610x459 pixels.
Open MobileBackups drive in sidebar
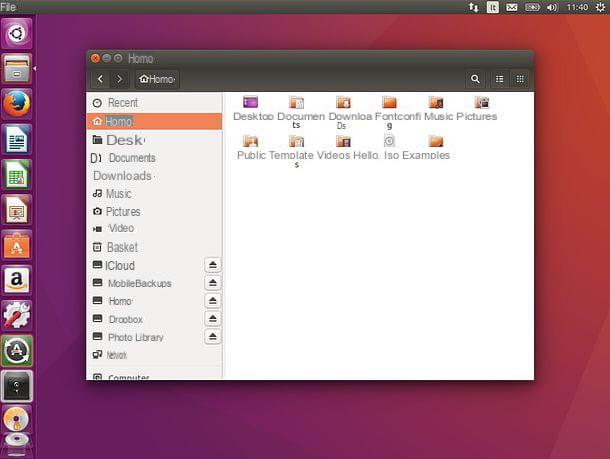click(145, 283)
